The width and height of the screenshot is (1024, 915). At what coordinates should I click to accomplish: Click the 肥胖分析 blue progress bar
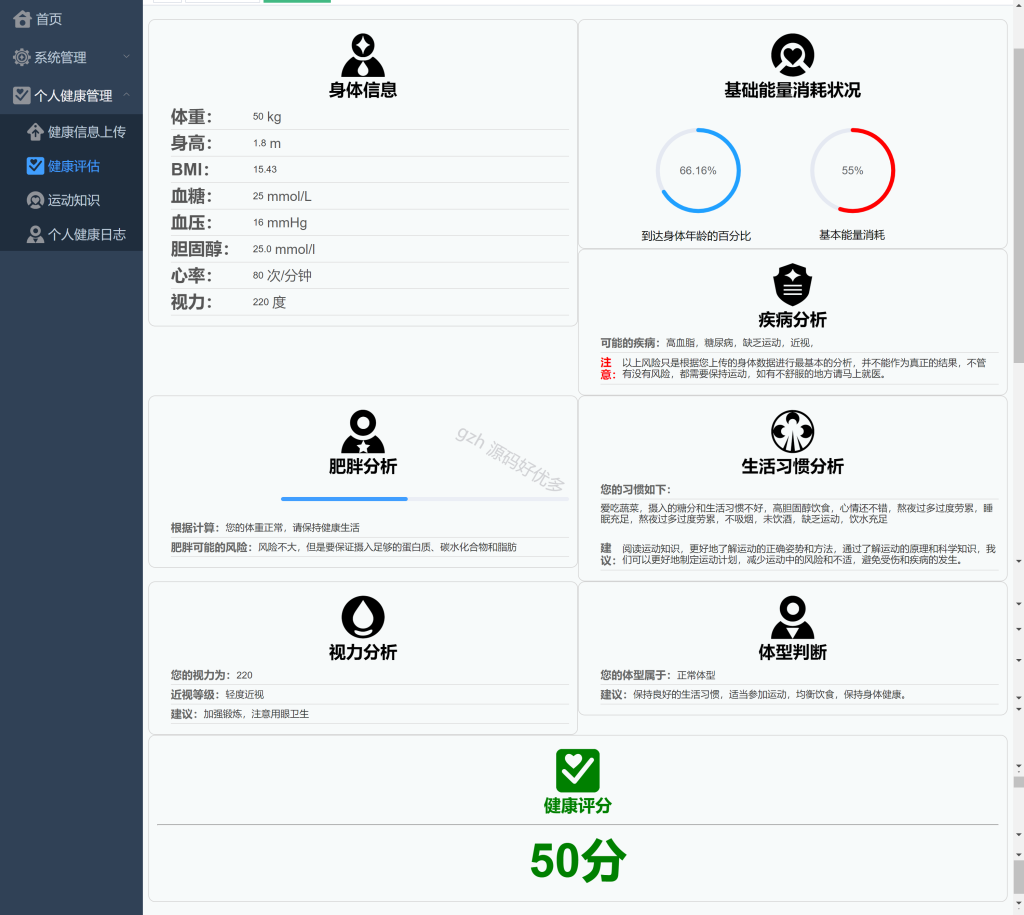click(x=344, y=499)
